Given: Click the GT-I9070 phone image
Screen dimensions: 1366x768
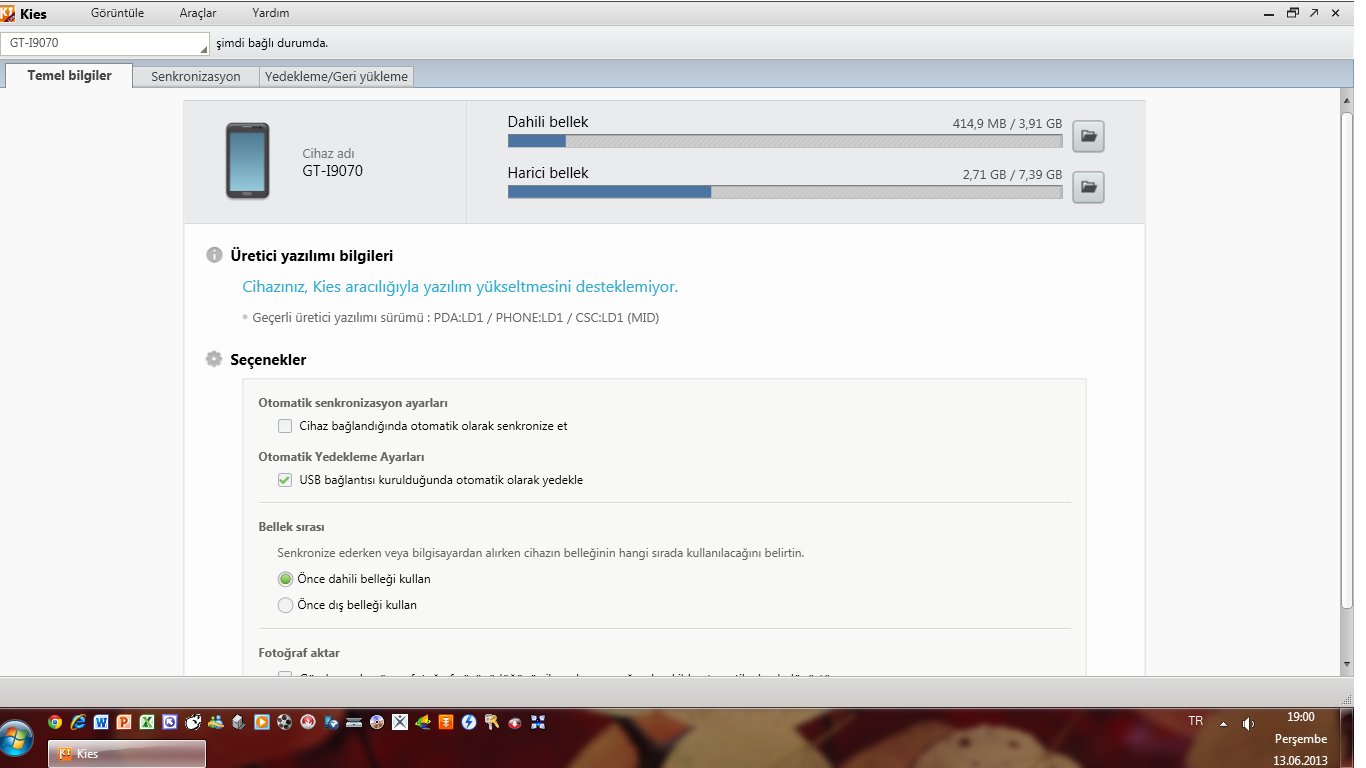Looking at the screenshot, I should click(247, 161).
